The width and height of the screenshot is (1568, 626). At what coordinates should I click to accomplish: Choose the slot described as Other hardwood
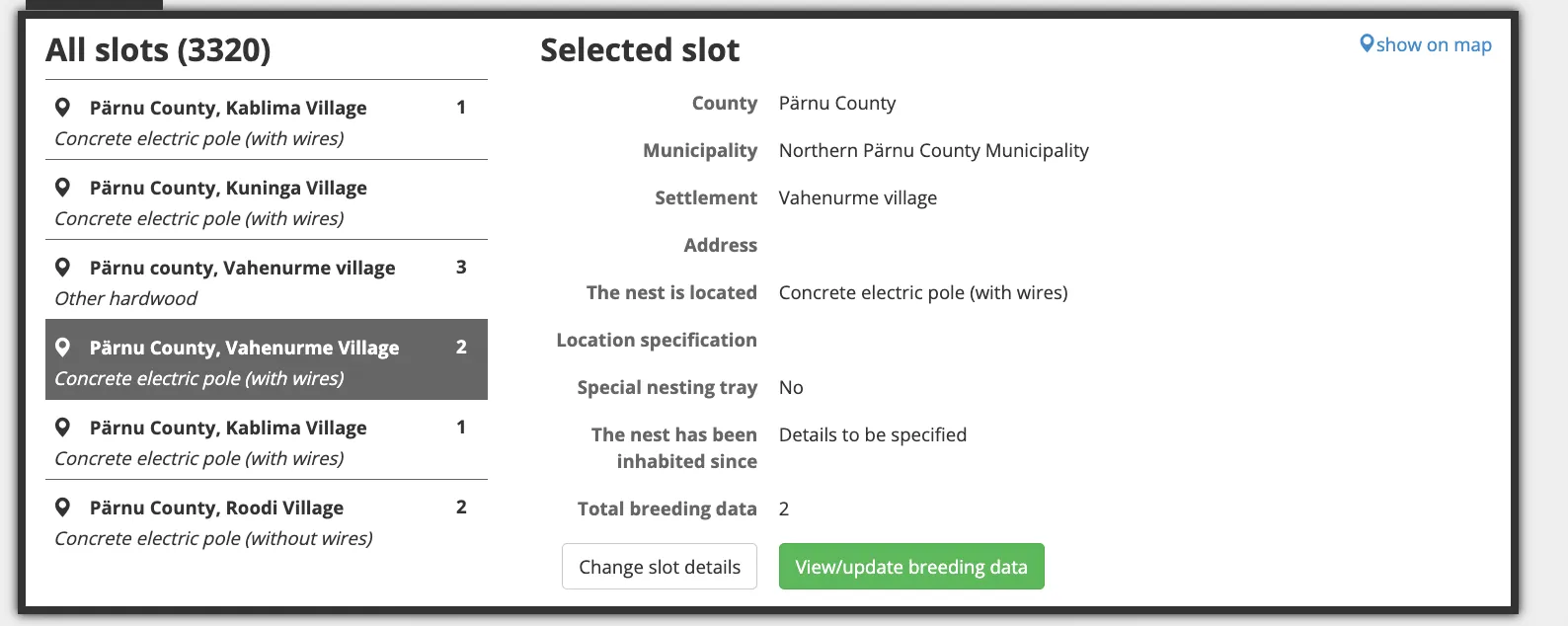pyautogui.click(x=126, y=298)
